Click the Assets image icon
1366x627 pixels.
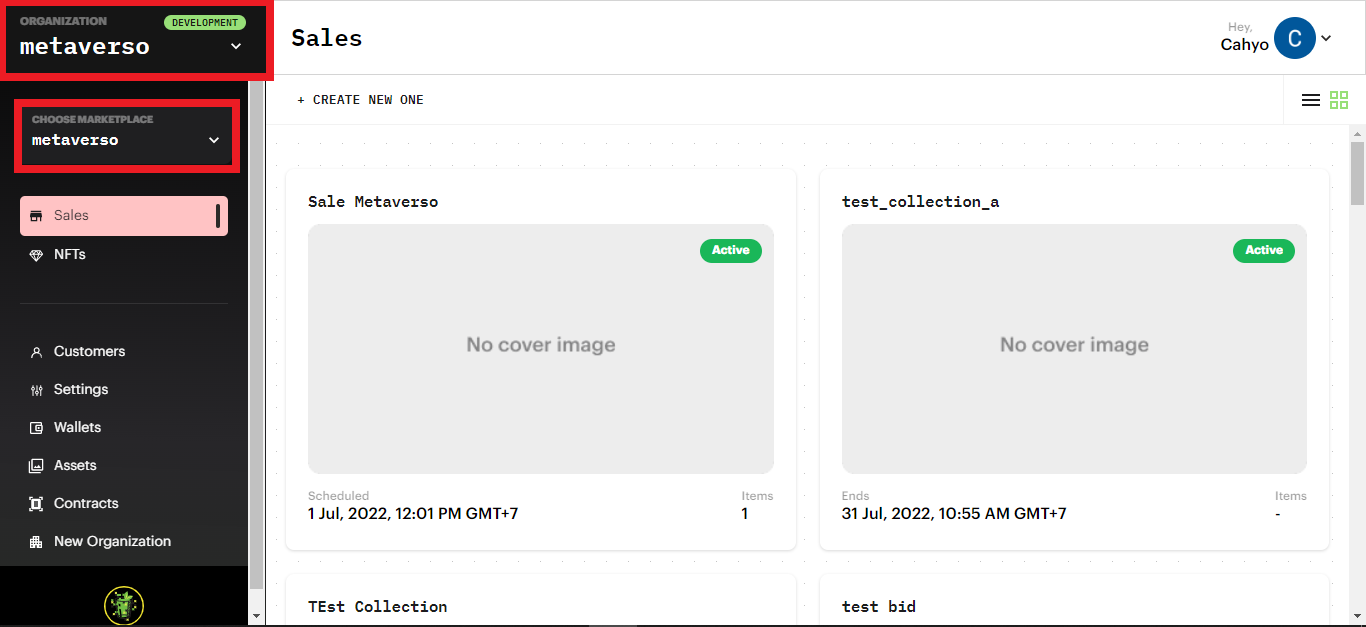[x=37, y=466]
